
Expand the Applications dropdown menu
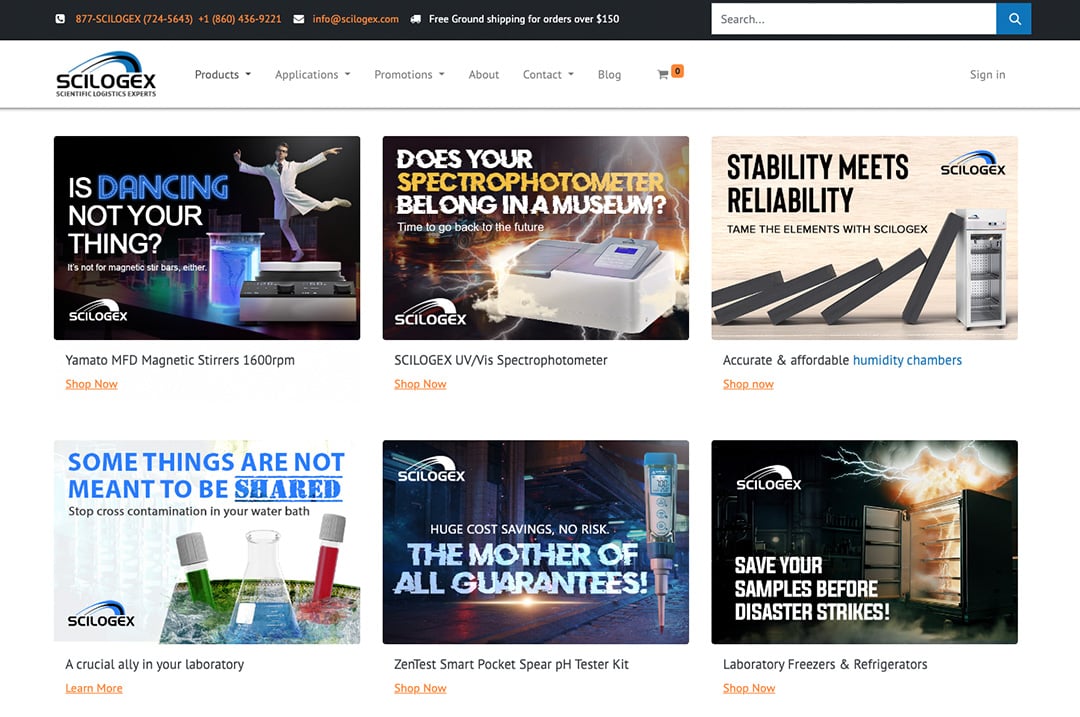click(313, 74)
